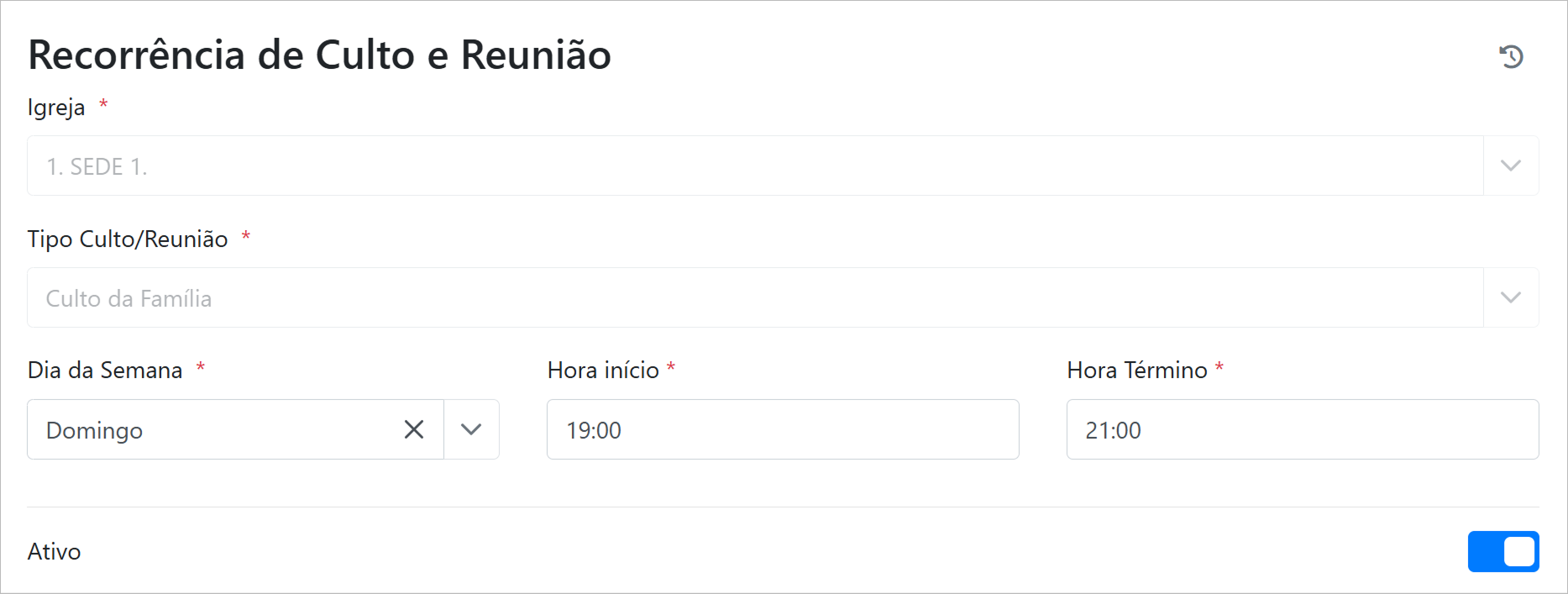This screenshot has height=594, width=1568.
Task: Click the red asterisk beside Igreja
Action: pos(103,105)
